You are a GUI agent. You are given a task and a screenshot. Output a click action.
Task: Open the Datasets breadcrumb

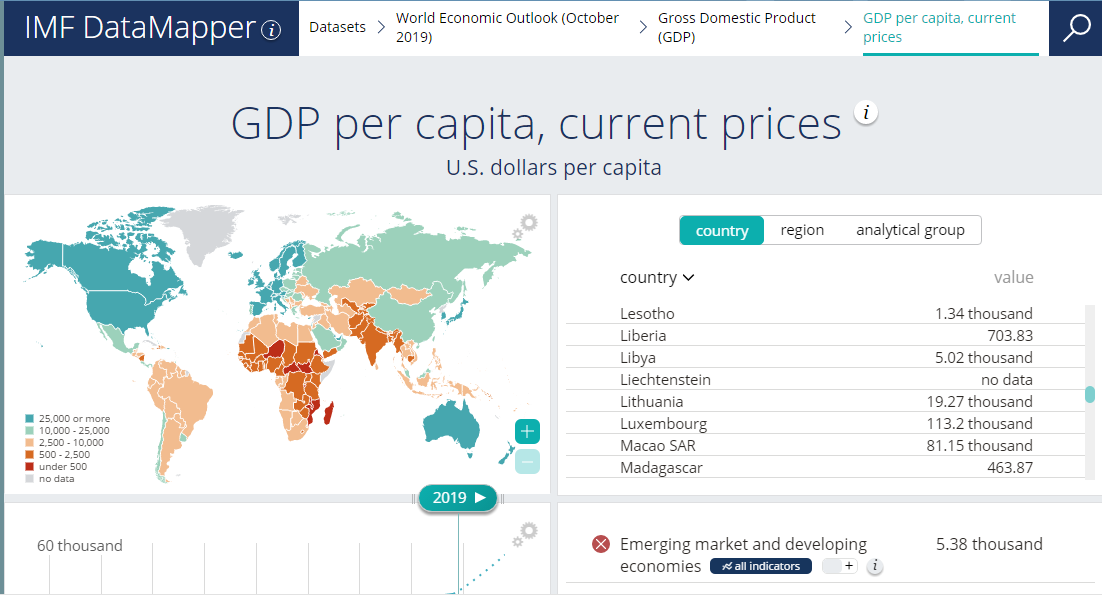pyautogui.click(x=337, y=28)
